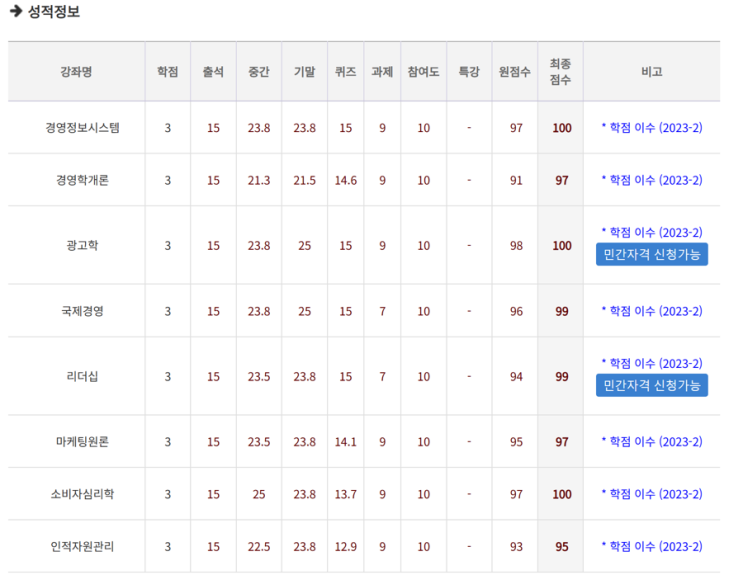Click 마케팅원론 raw score 95

click(x=516, y=442)
